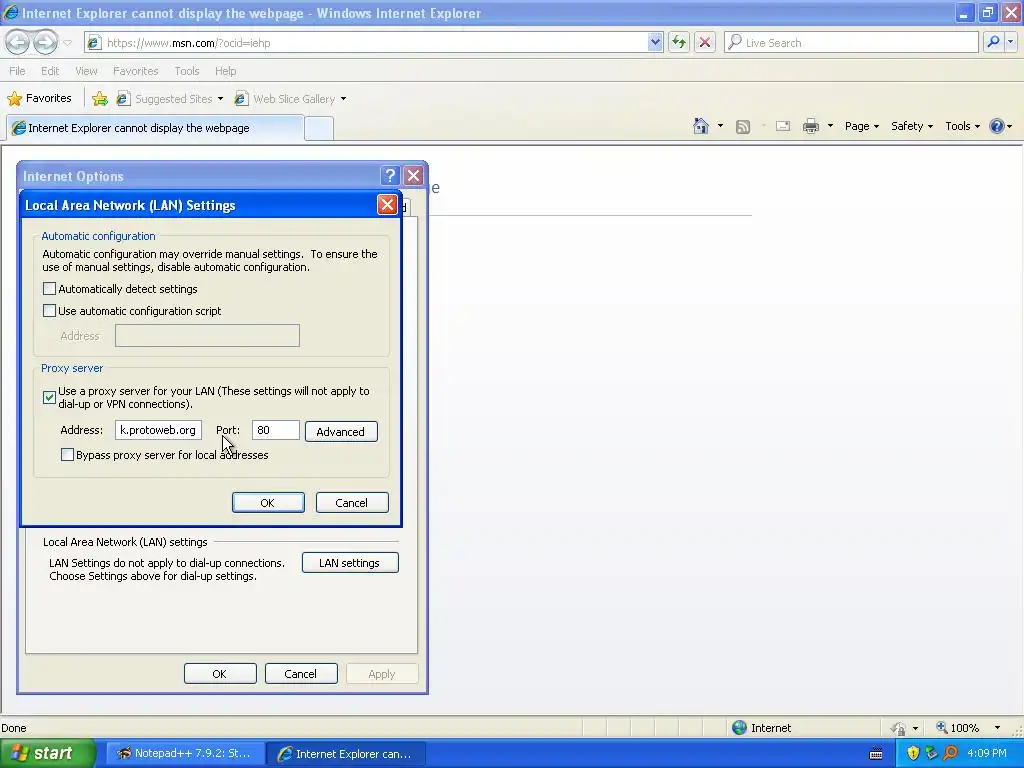Open the Edit menu
Viewport: 1024px width, 768px height.
click(50, 71)
